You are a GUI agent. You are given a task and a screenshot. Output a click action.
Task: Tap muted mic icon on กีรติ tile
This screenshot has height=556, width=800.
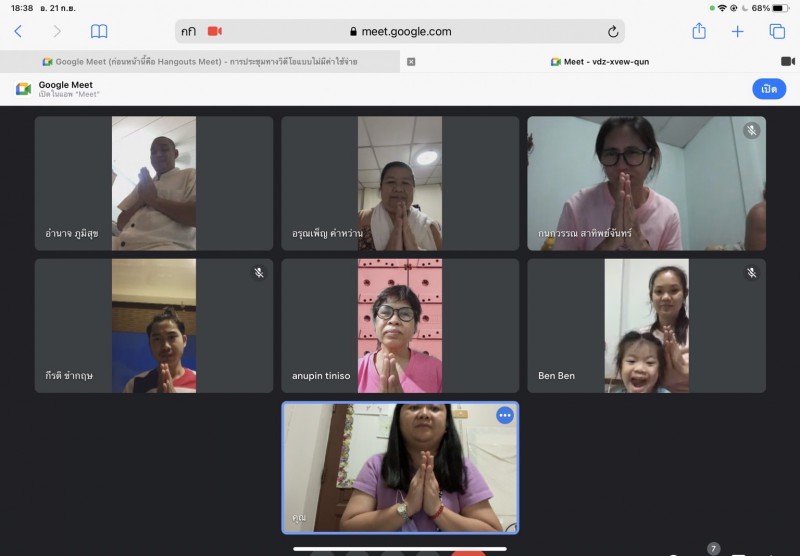[x=258, y=273]
